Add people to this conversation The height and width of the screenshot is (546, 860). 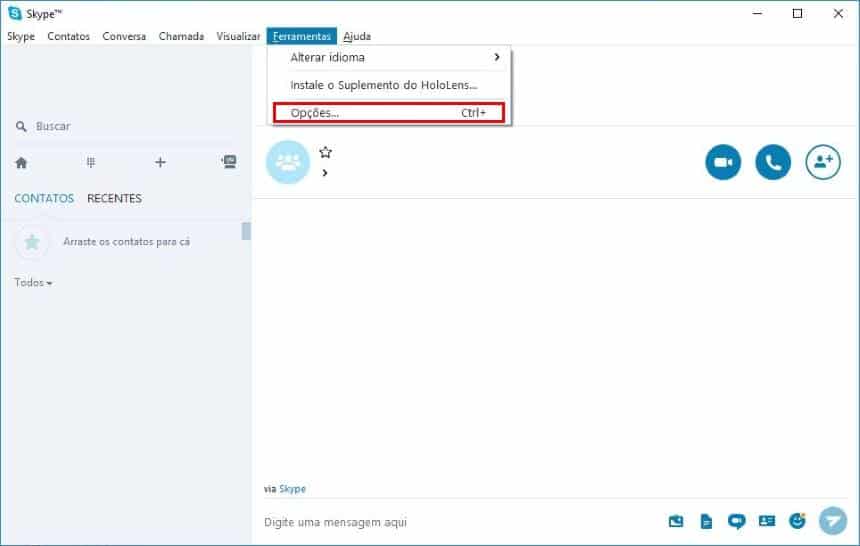(823, 162)
